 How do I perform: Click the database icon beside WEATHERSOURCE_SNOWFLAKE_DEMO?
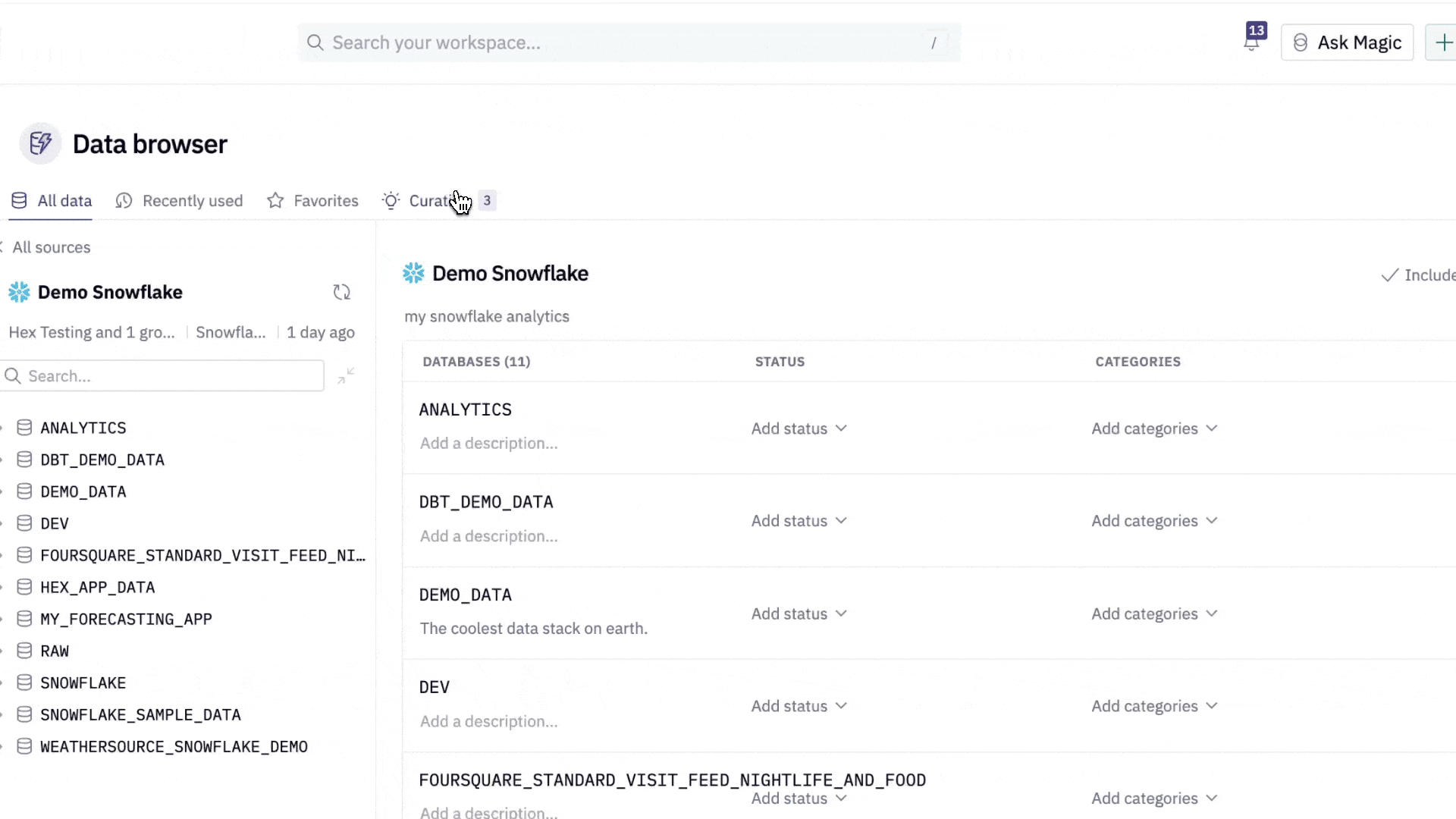coord(24,746)
